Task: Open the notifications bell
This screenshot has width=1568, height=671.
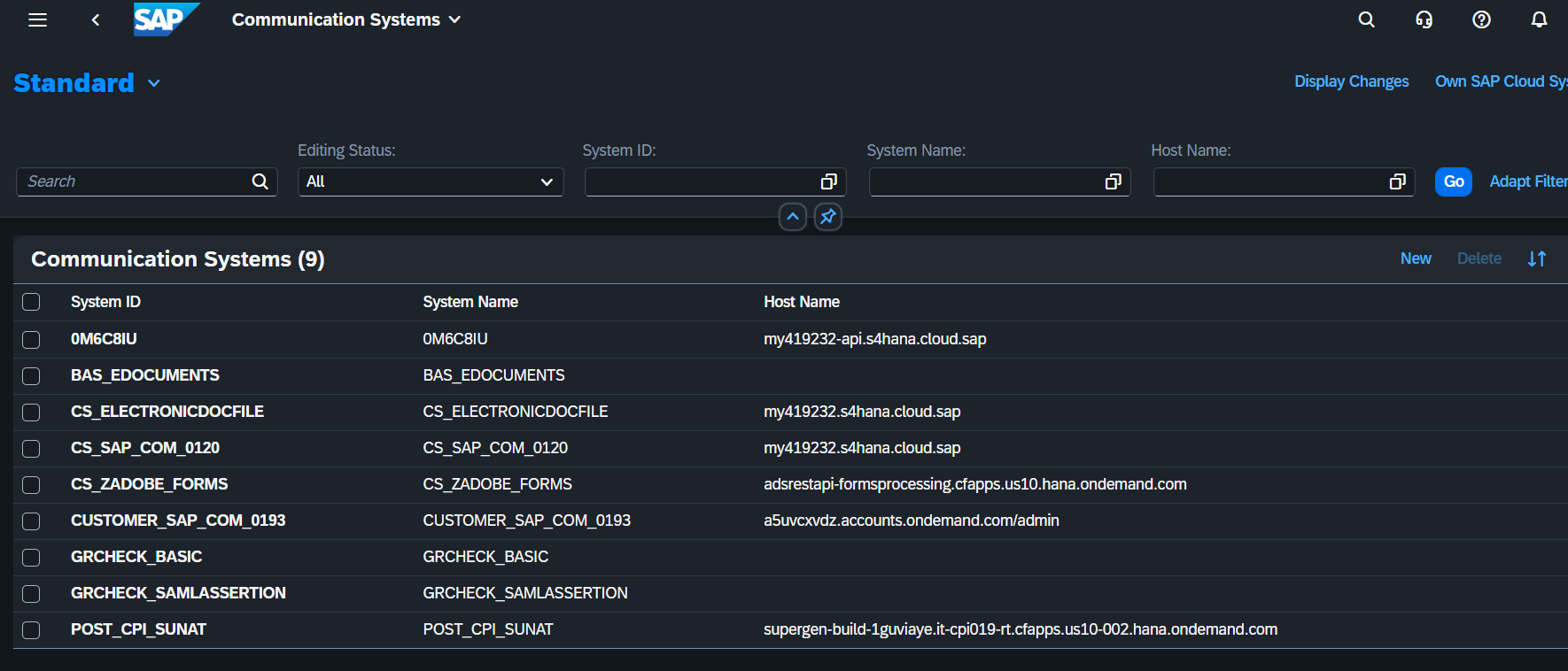Action: tap(1539, 19)
